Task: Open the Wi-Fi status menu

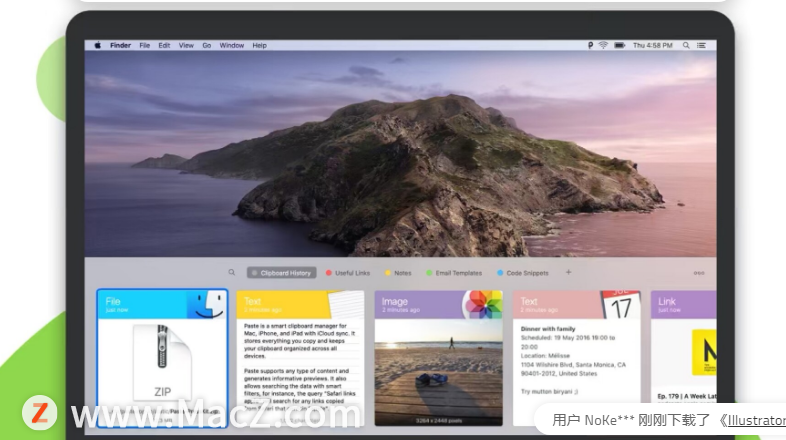Action: coord(603,45)
